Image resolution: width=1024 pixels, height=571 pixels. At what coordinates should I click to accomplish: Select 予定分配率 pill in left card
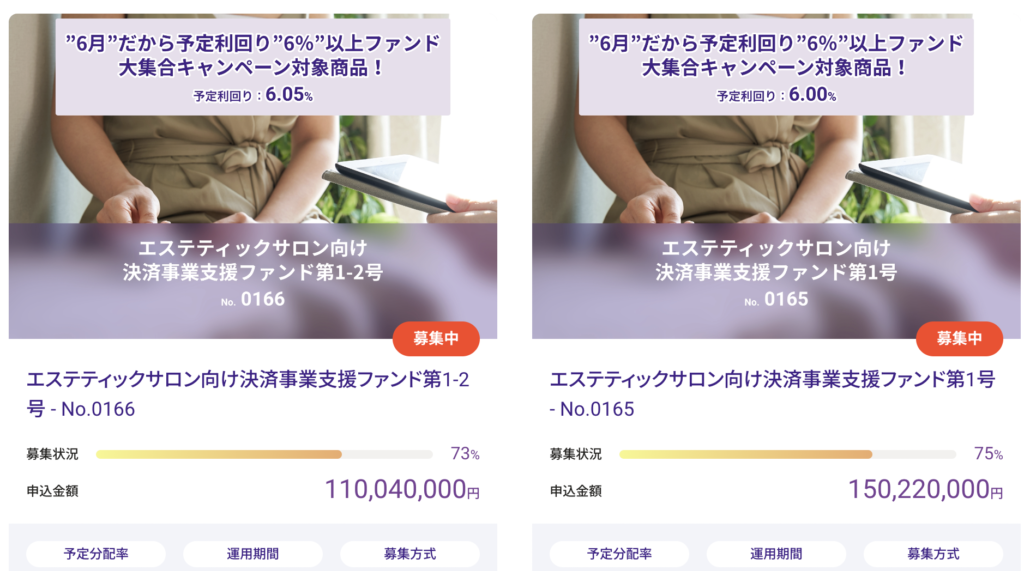coord(96,554)
